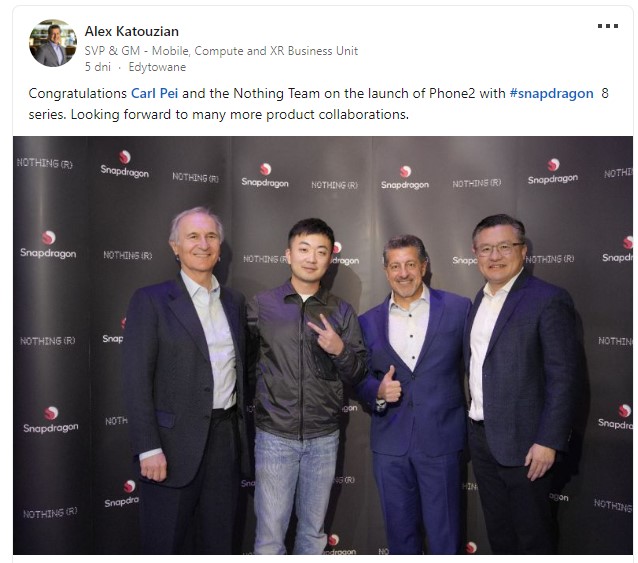638x563 pixels.
Task: Open Alex Katouzian's profile name link
Action: pyautogui.click(x=131, y=31)
